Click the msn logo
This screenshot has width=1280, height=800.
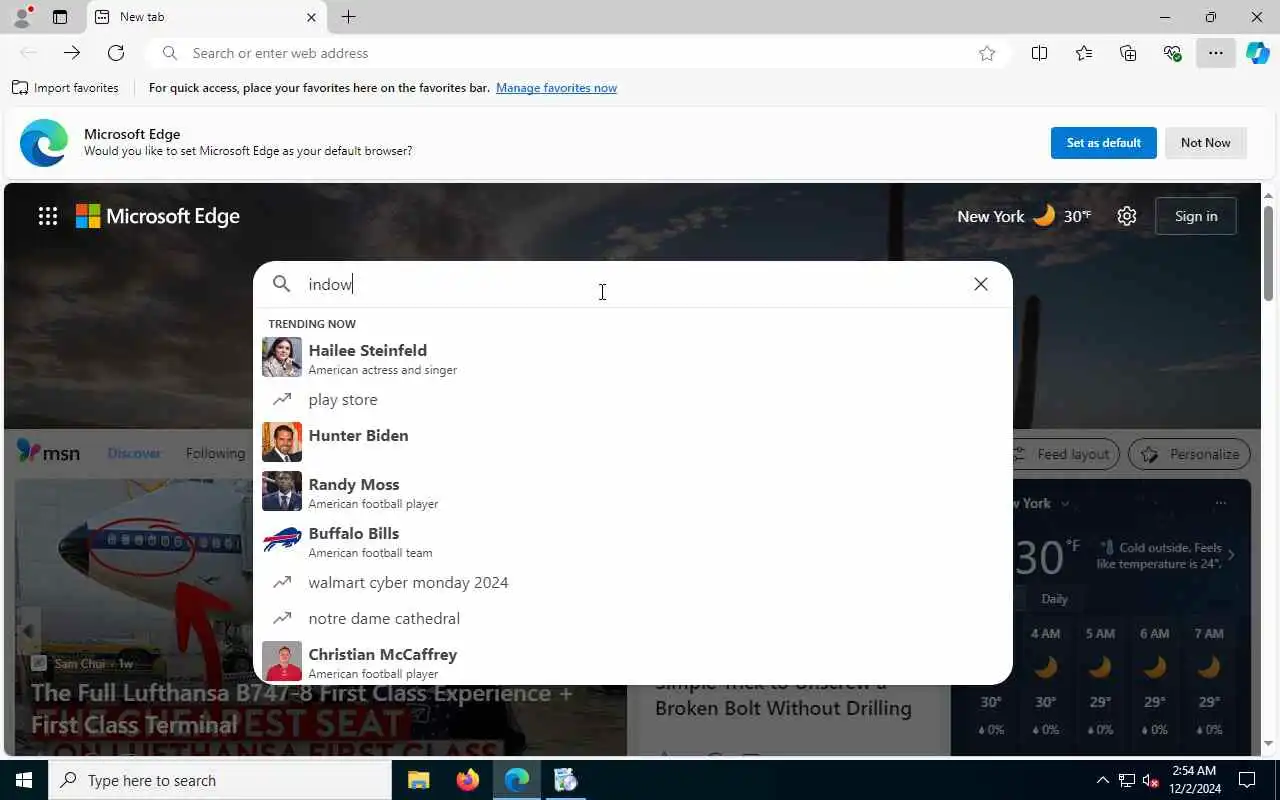tap(48, 452)
